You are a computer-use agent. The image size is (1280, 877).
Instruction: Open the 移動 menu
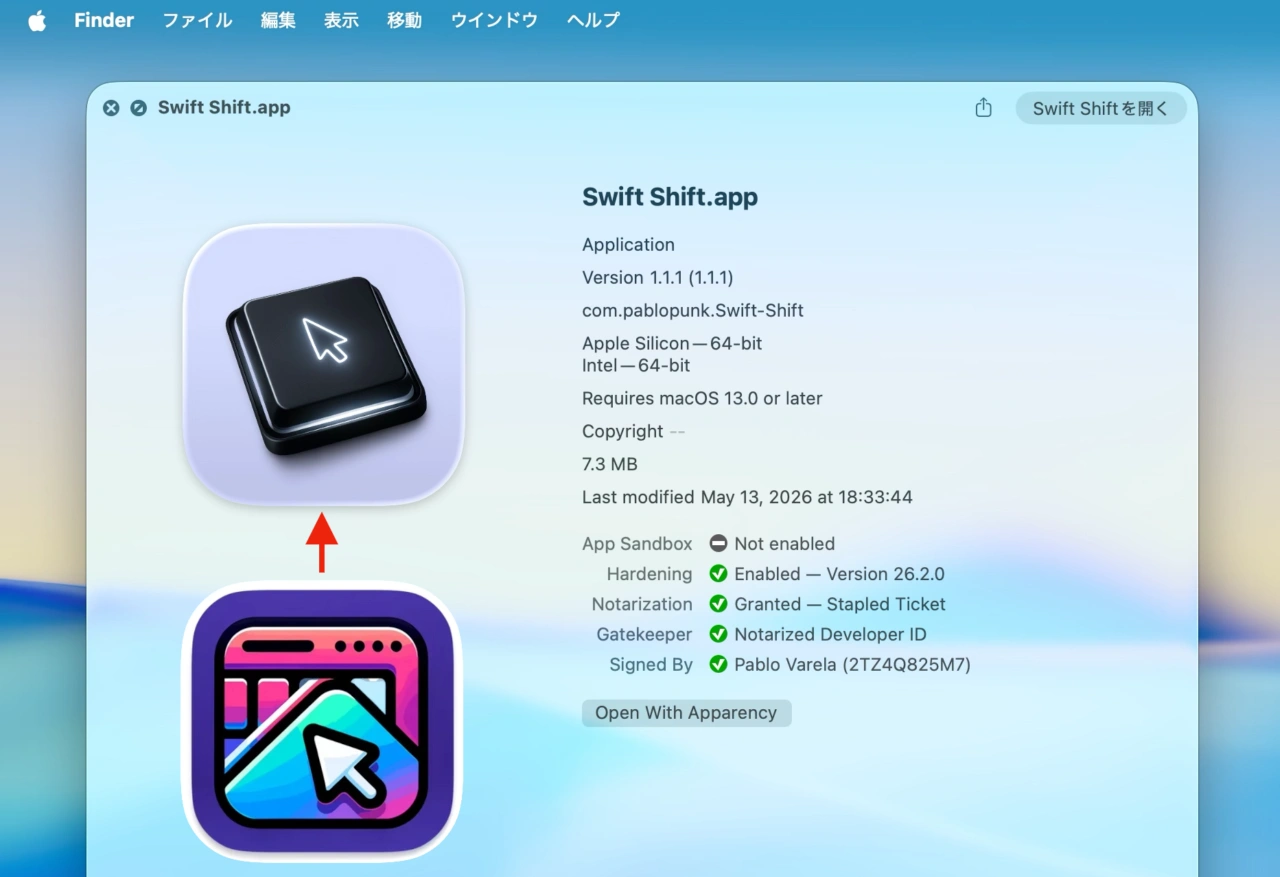pos(404,20)
